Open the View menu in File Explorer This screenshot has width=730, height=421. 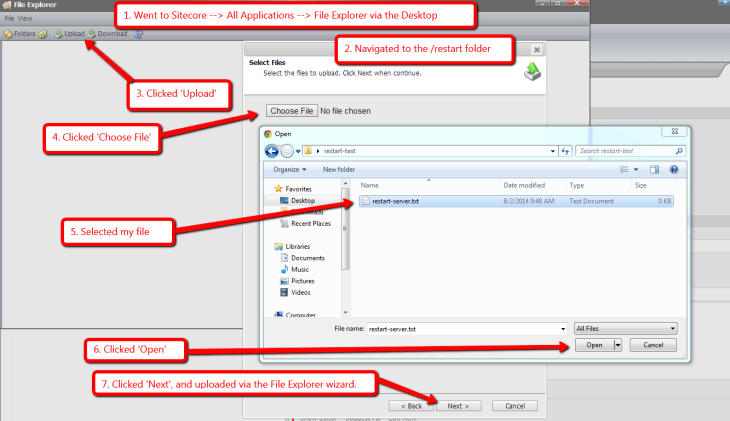[x=25, y=19]
